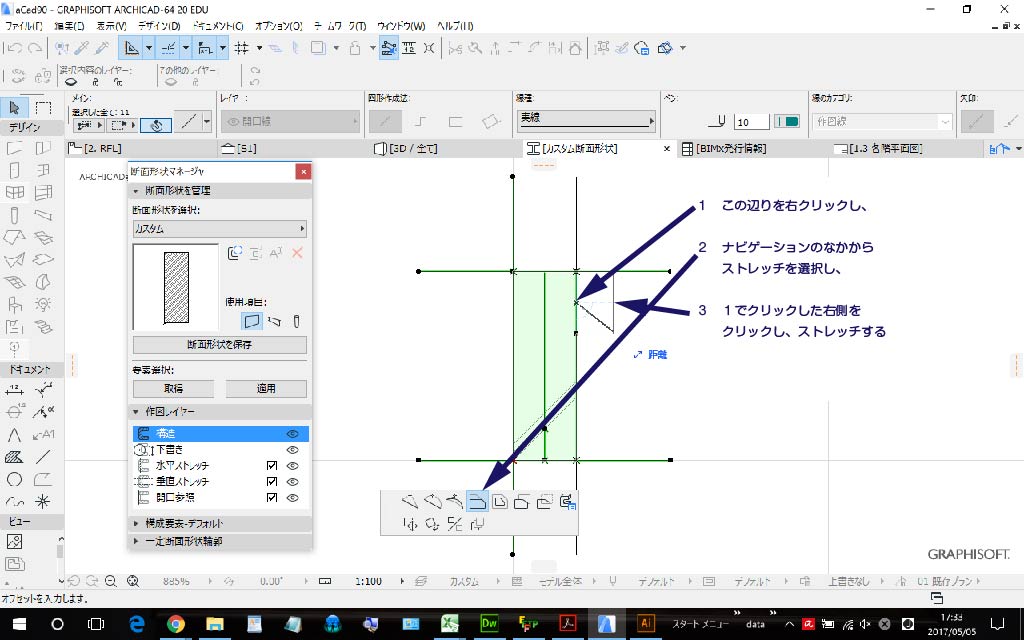
Task: Click the Undo arrow in the toolbar
Action: point(15,47)
